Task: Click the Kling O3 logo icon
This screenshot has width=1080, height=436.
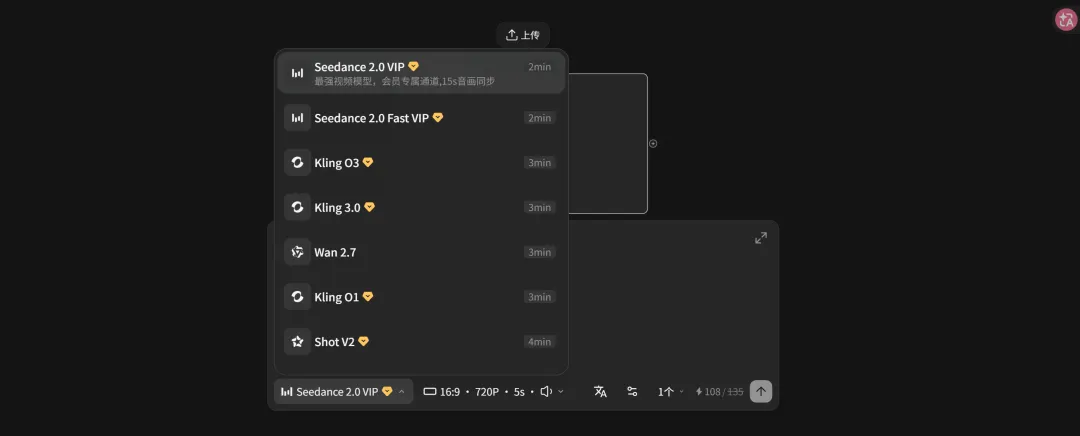Action: click(298, 163)
